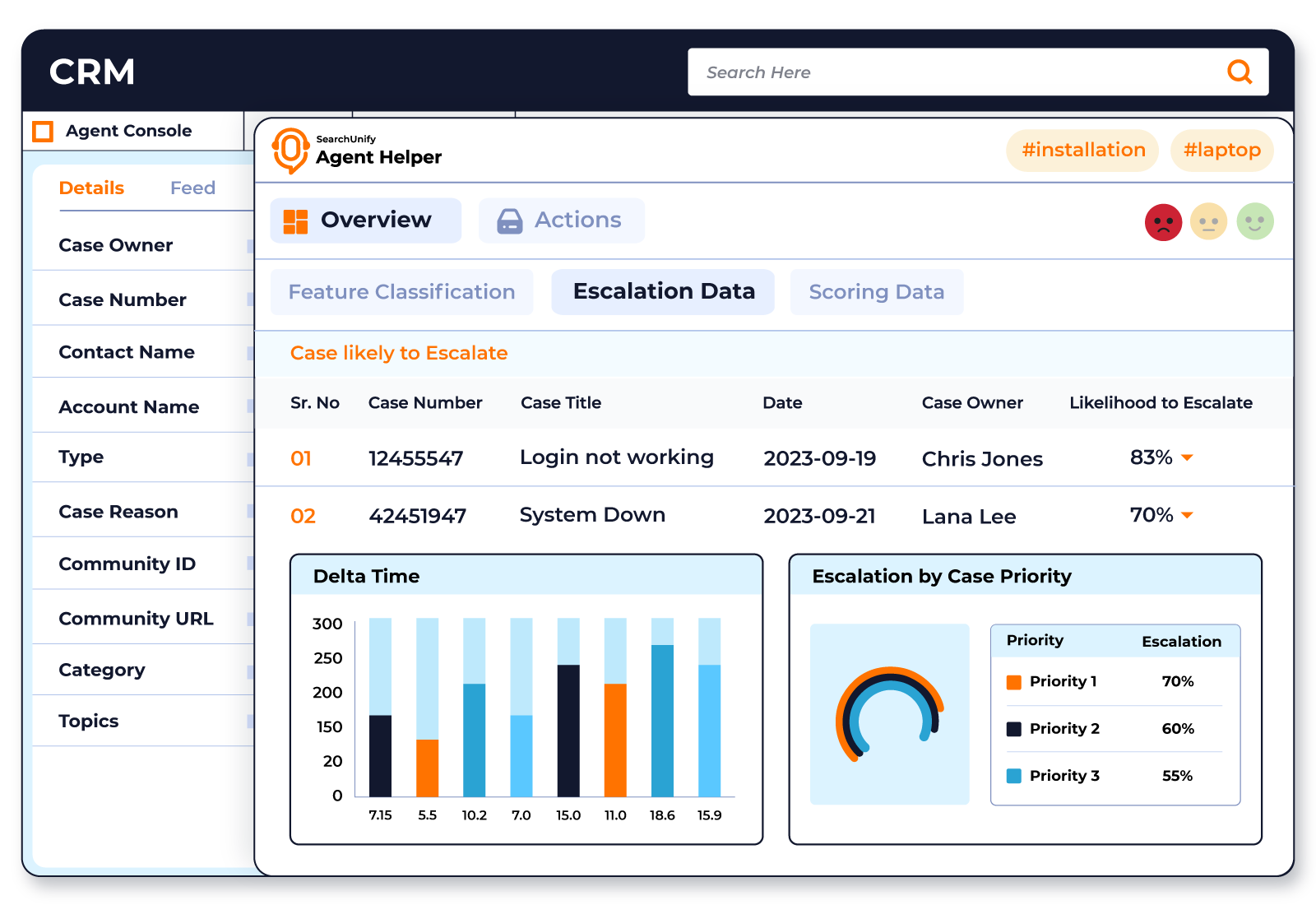Click the #laptop tag

[1222, 151]
